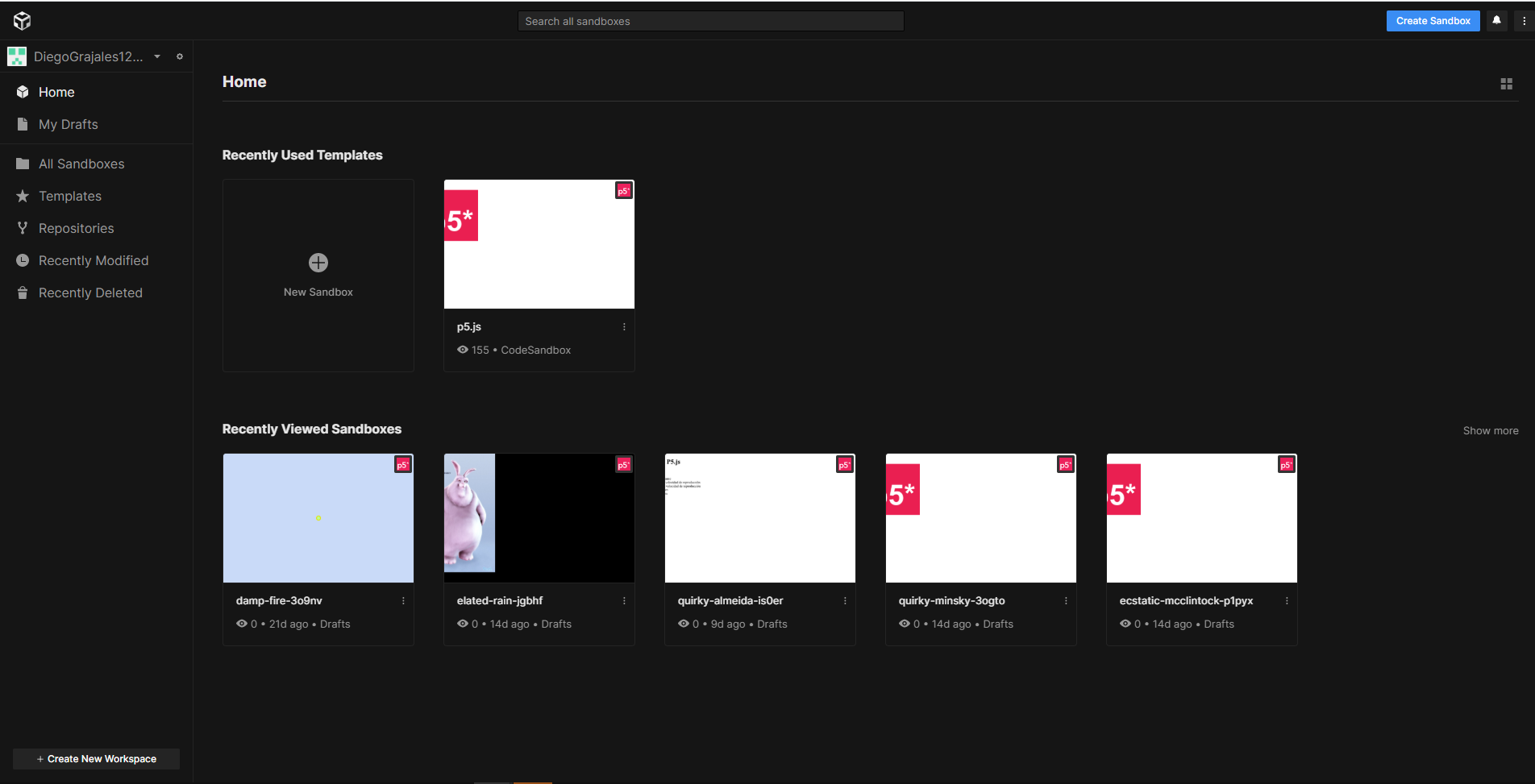1535x784 pixels.
Task: Open the notification bell
Action: click(x=1496, y=21)
